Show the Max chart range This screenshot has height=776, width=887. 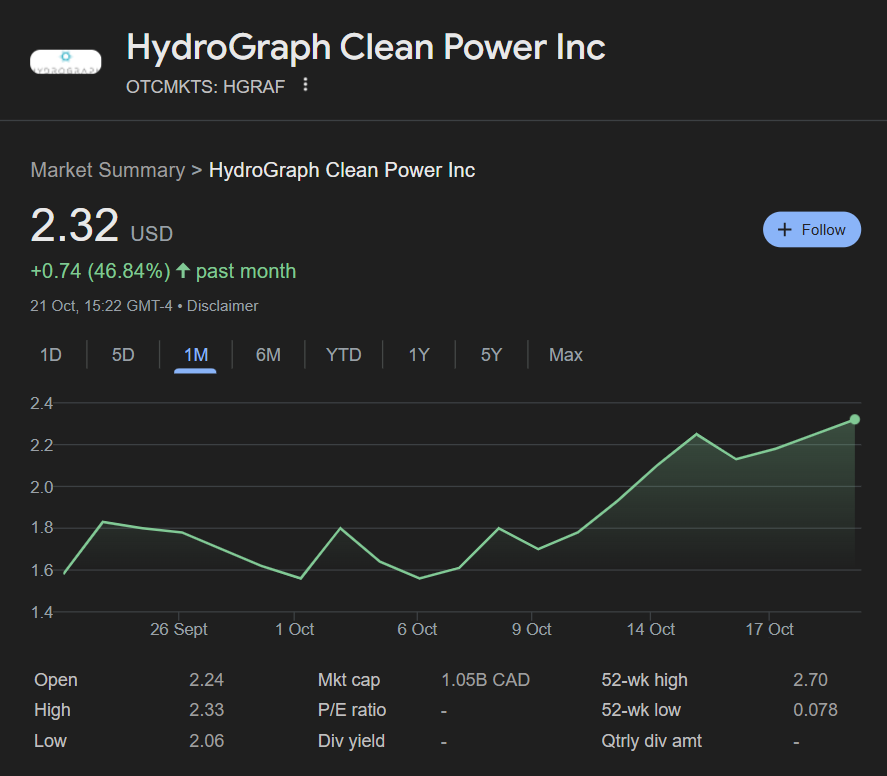[566, 355]
